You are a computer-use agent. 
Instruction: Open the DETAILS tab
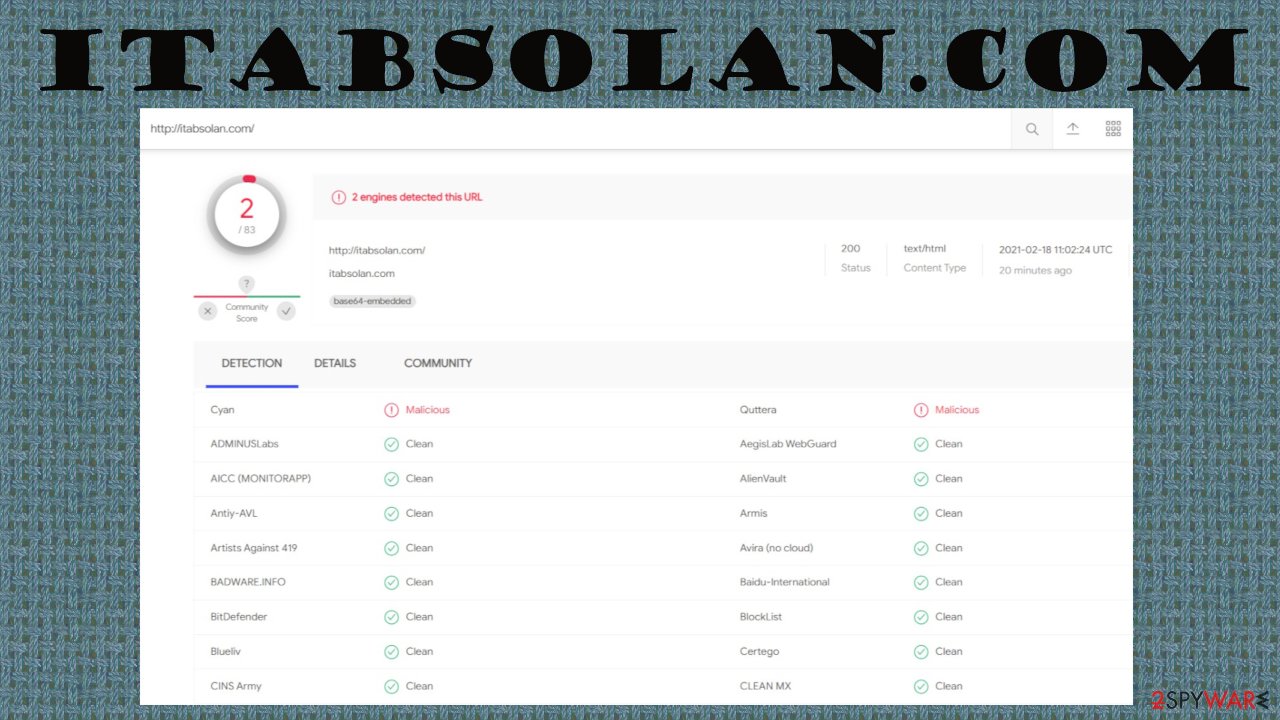(x=335, y=363)
